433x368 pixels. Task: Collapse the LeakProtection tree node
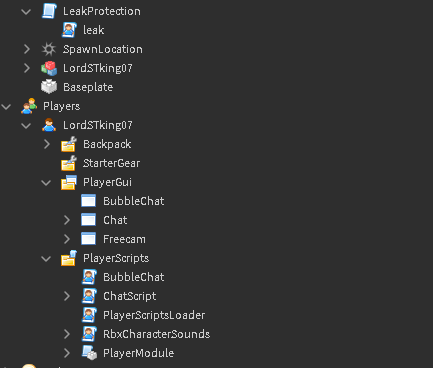coord(26,11)
